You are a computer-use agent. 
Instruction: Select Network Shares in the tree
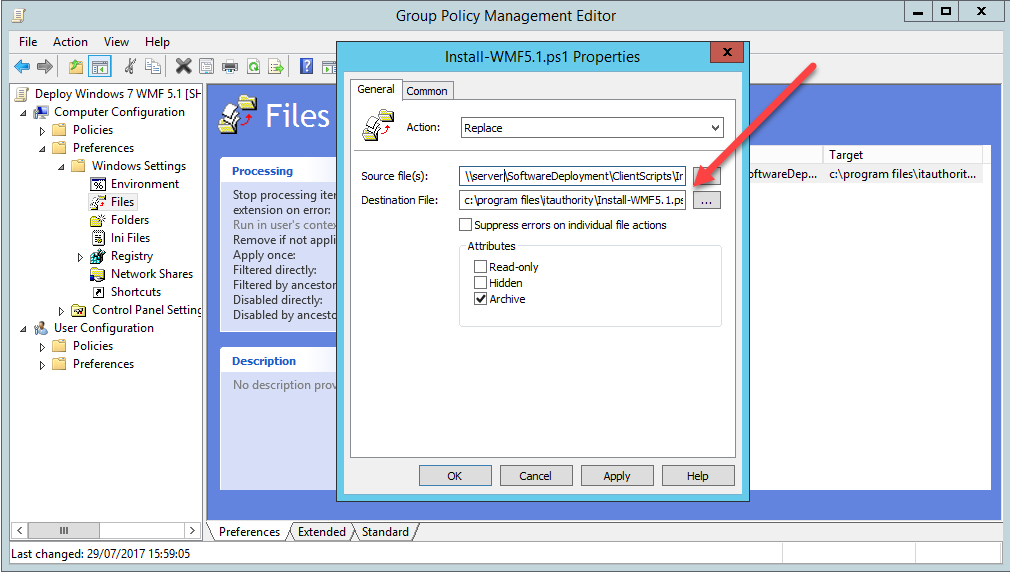[x=151, y=274]
